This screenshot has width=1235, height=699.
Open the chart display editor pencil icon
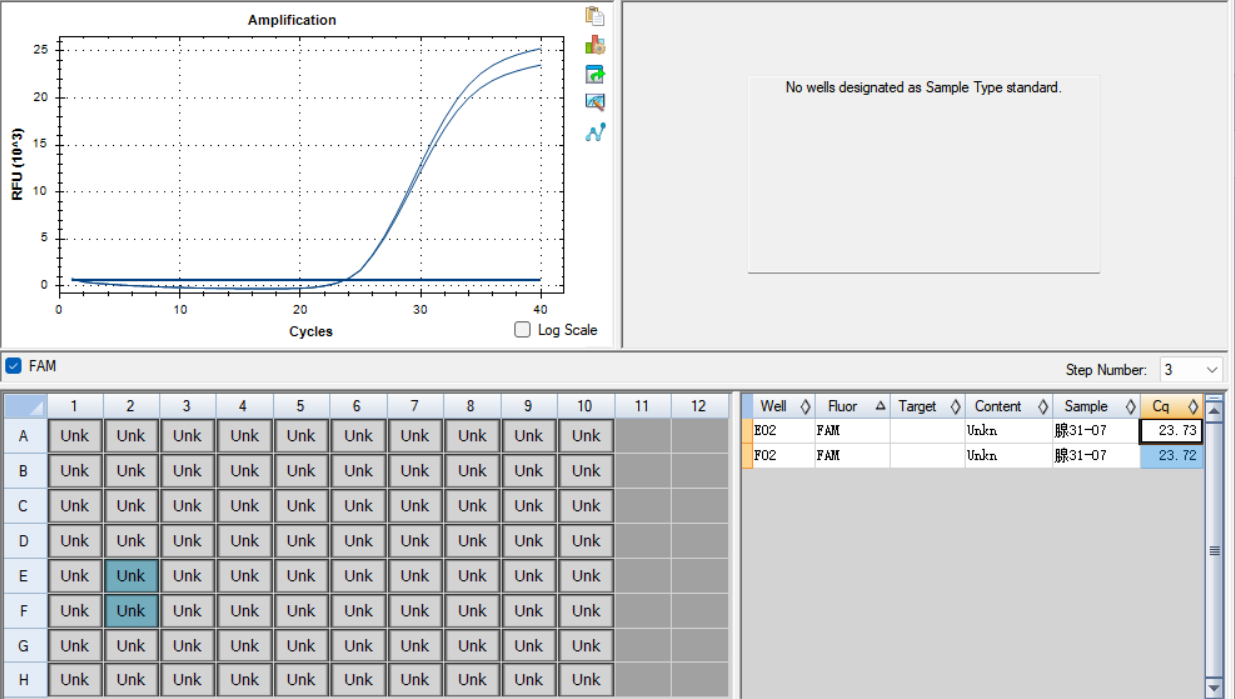(x=595, y=102)
